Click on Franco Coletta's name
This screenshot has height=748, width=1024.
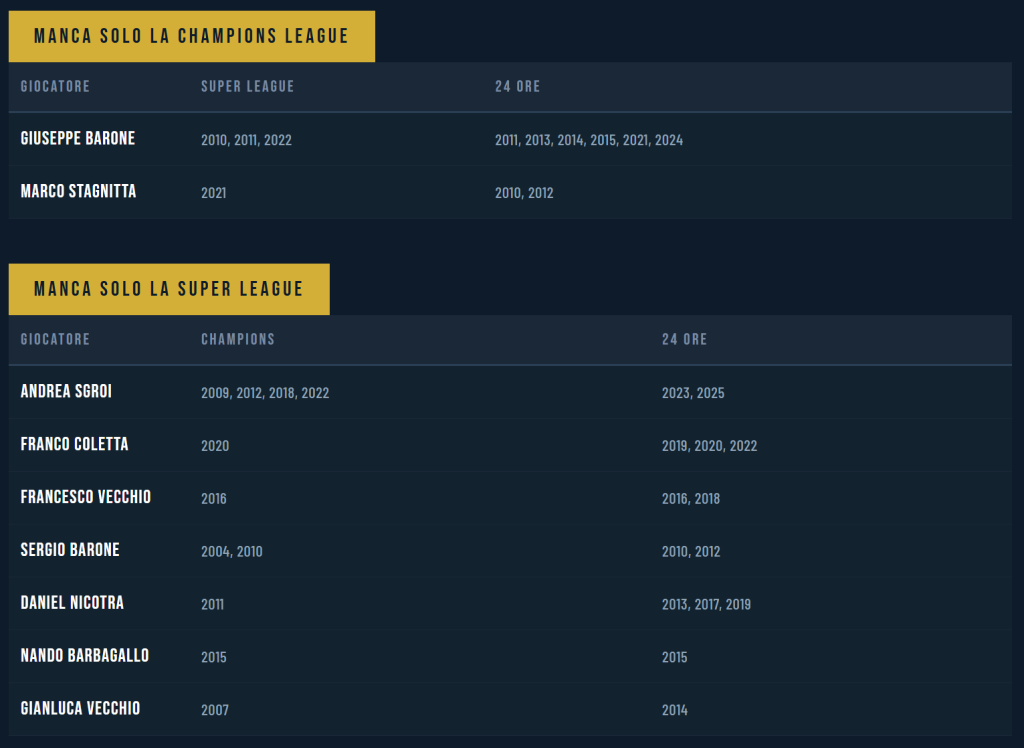pyautogui.click(x=74, y=445)
